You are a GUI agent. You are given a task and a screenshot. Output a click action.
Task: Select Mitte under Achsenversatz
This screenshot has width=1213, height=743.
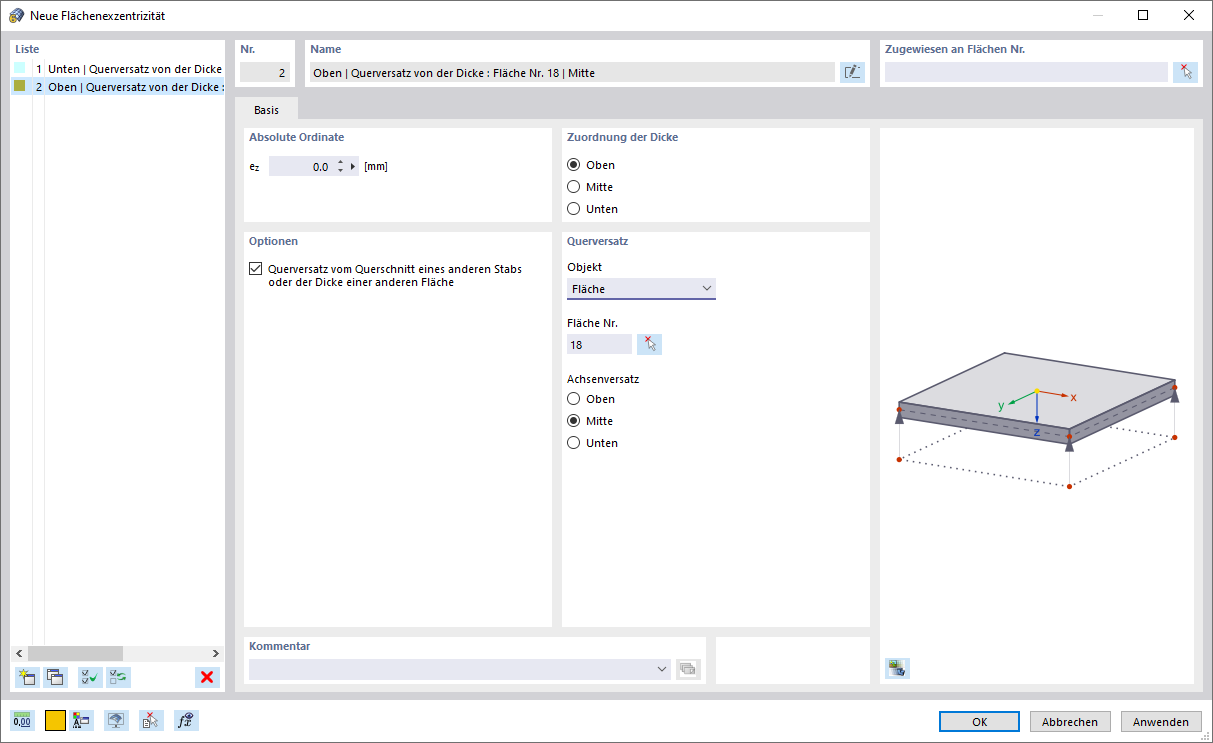click(574, 421)
